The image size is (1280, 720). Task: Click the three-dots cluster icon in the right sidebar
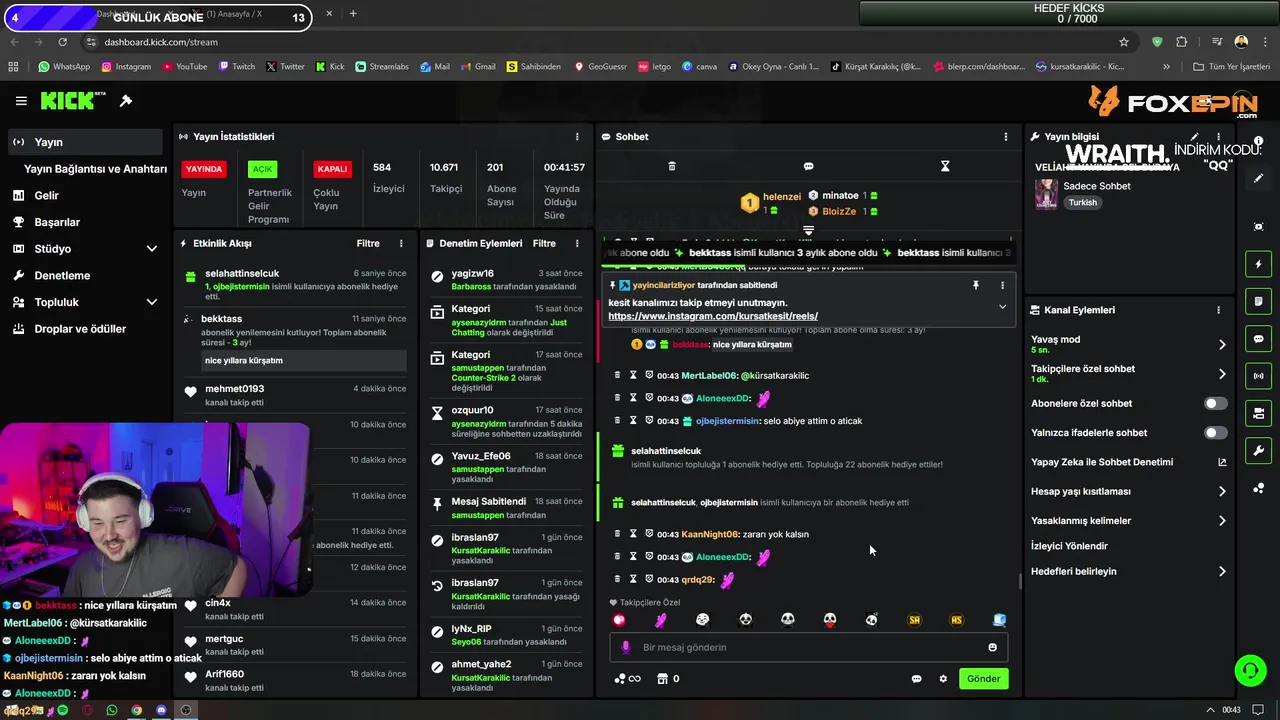[x=1258, y=488]
